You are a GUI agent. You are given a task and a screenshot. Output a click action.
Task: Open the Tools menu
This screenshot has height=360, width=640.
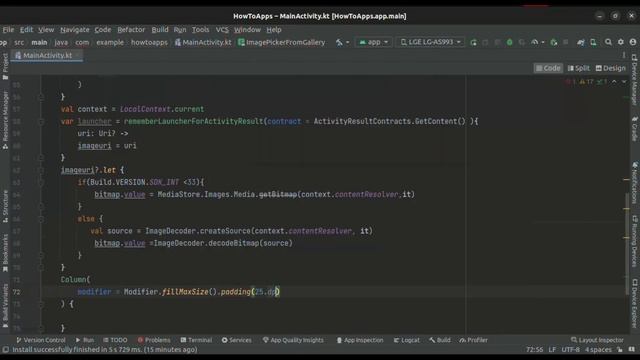pos(200,29)
